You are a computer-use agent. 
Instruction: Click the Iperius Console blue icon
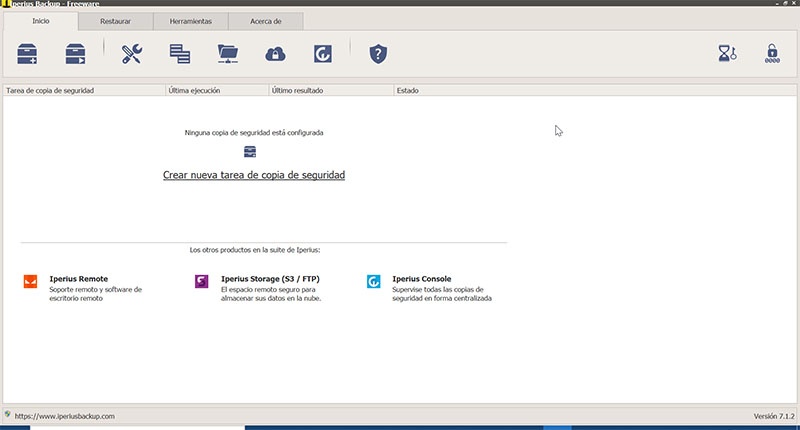point(373,282)
